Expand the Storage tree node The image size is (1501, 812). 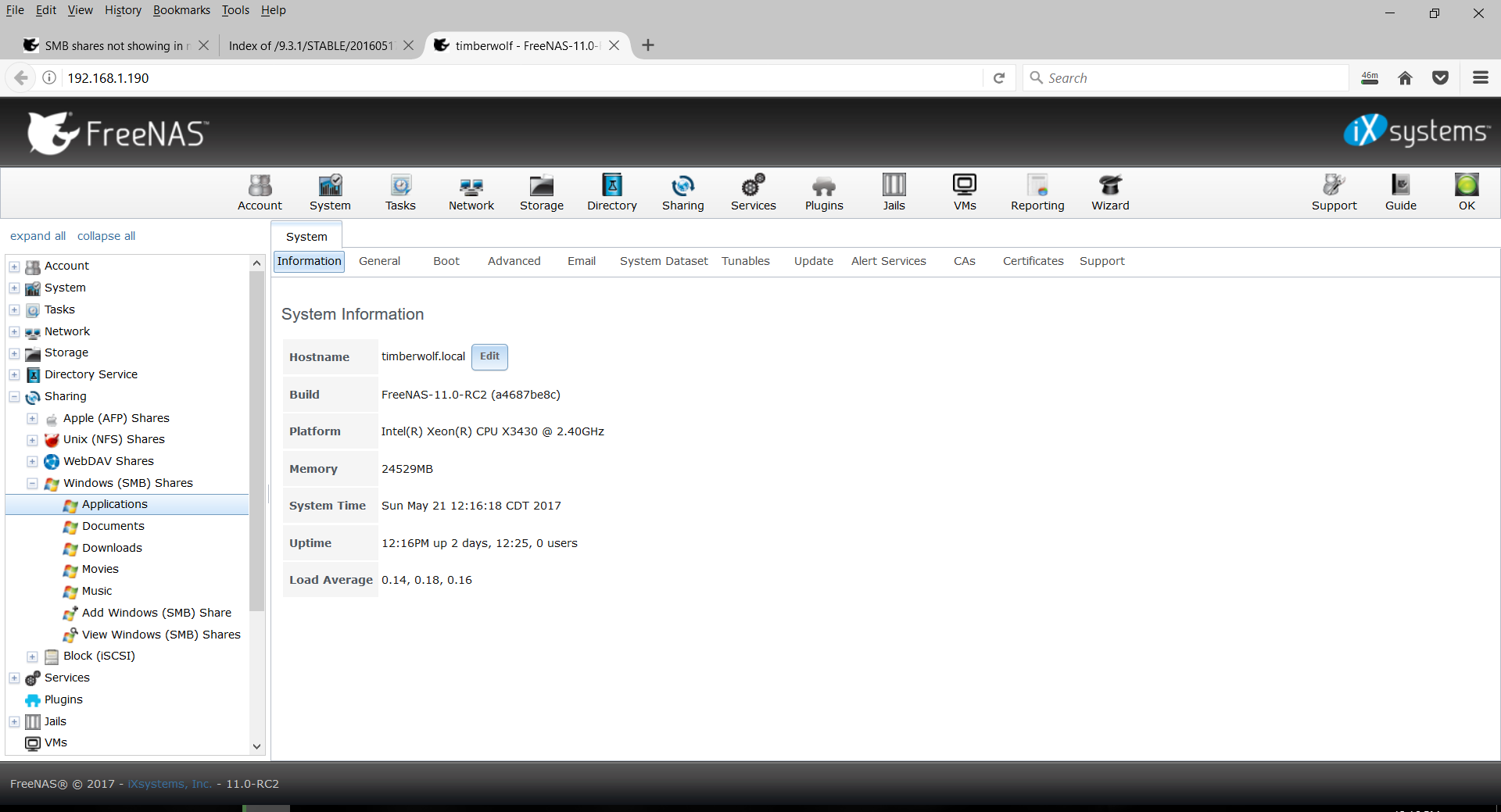tap(14, 353)
